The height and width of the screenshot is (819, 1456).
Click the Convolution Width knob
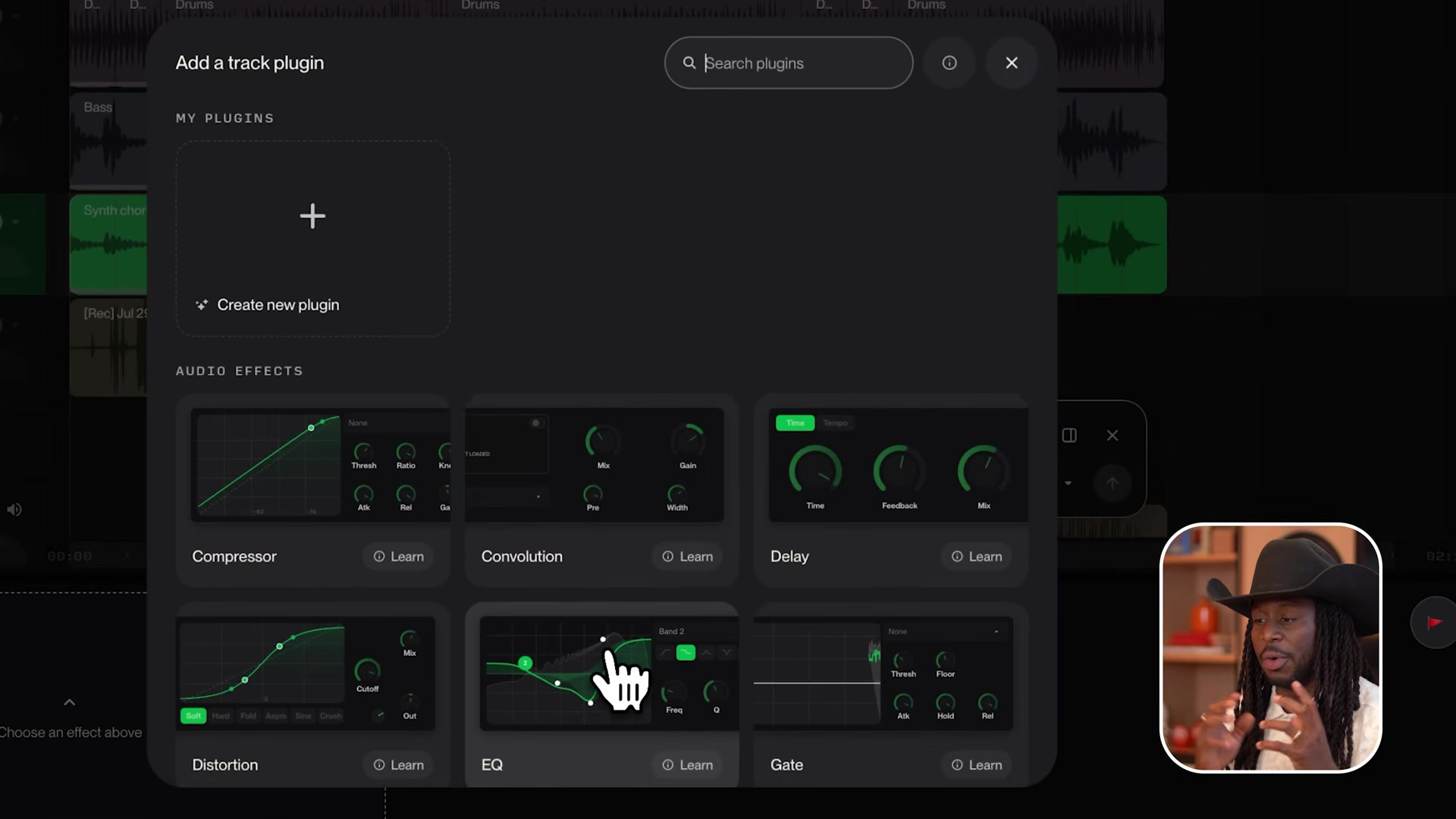tap(677, 494)
